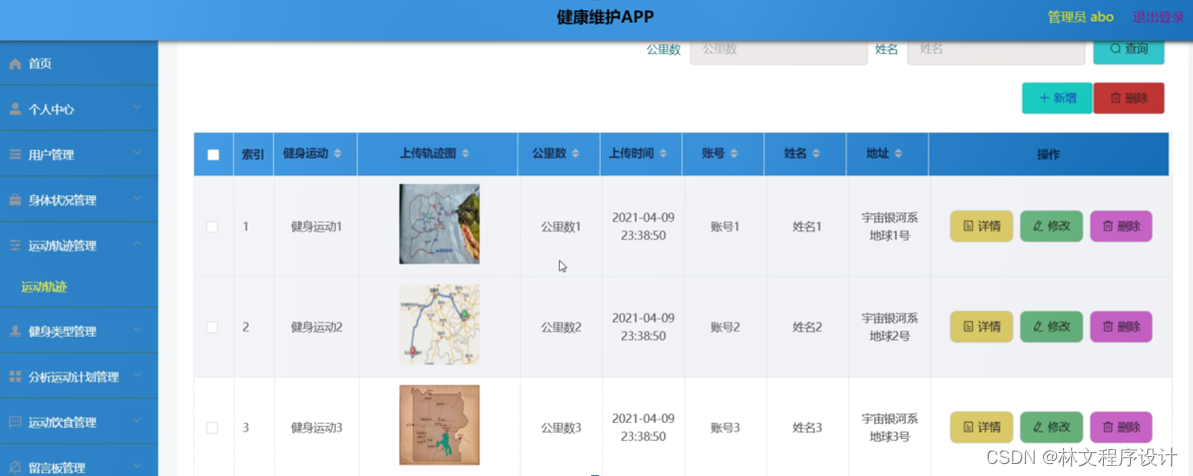Image resolution: width=1193 pixels, height=476 pixels.
Task: Click the green 新增 button
Action: (x=1057, y=98)
